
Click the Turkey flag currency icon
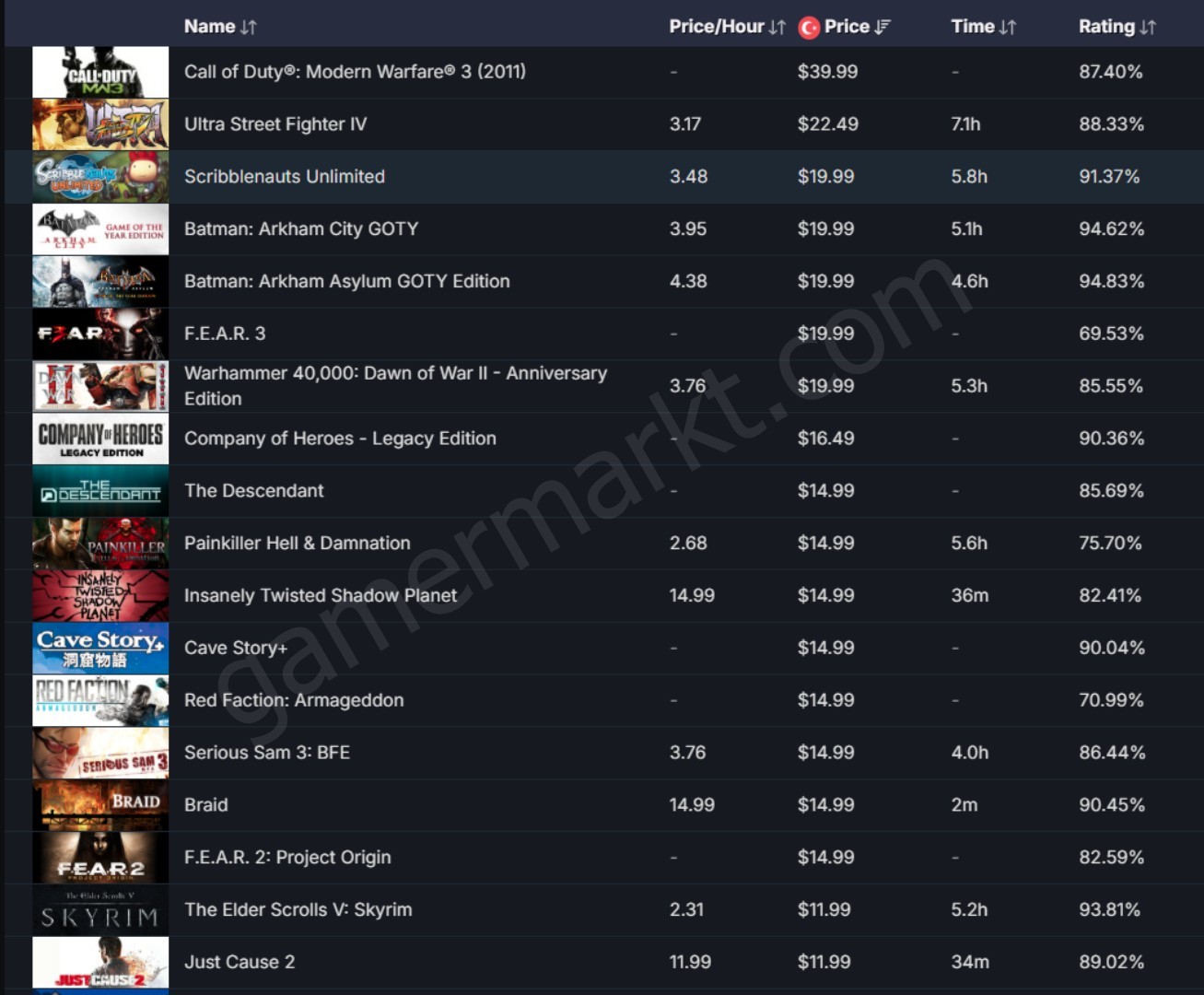[x=809, y=28]
